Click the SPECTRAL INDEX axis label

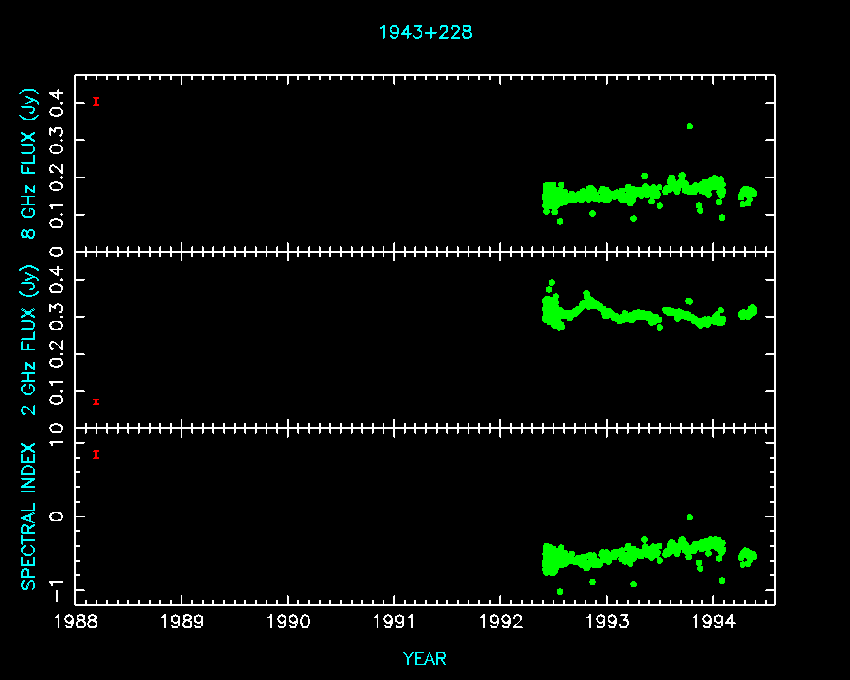coord(29,516)
